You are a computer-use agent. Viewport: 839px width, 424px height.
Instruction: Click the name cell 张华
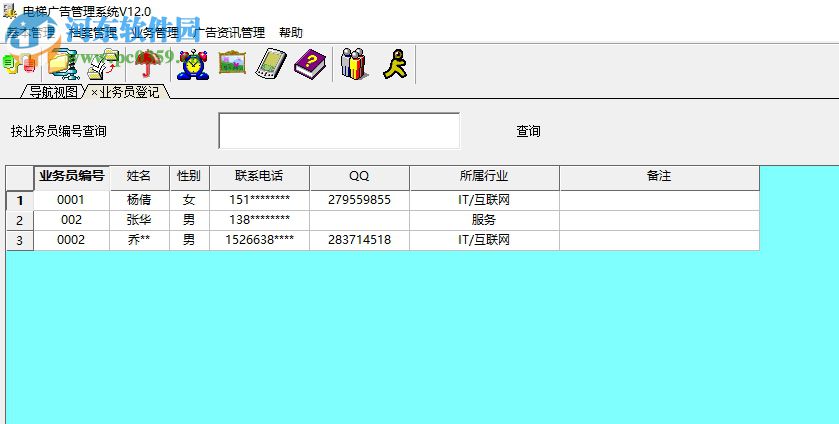[139, 221]
